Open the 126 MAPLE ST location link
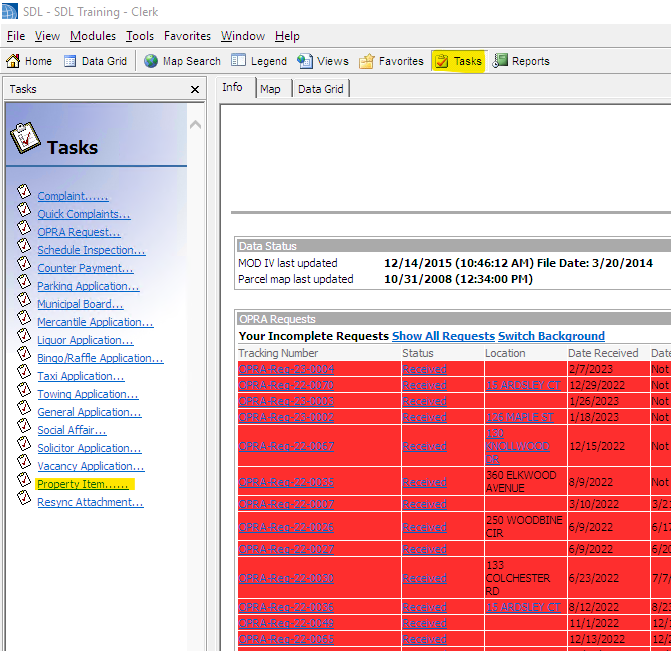 [520, 417]
